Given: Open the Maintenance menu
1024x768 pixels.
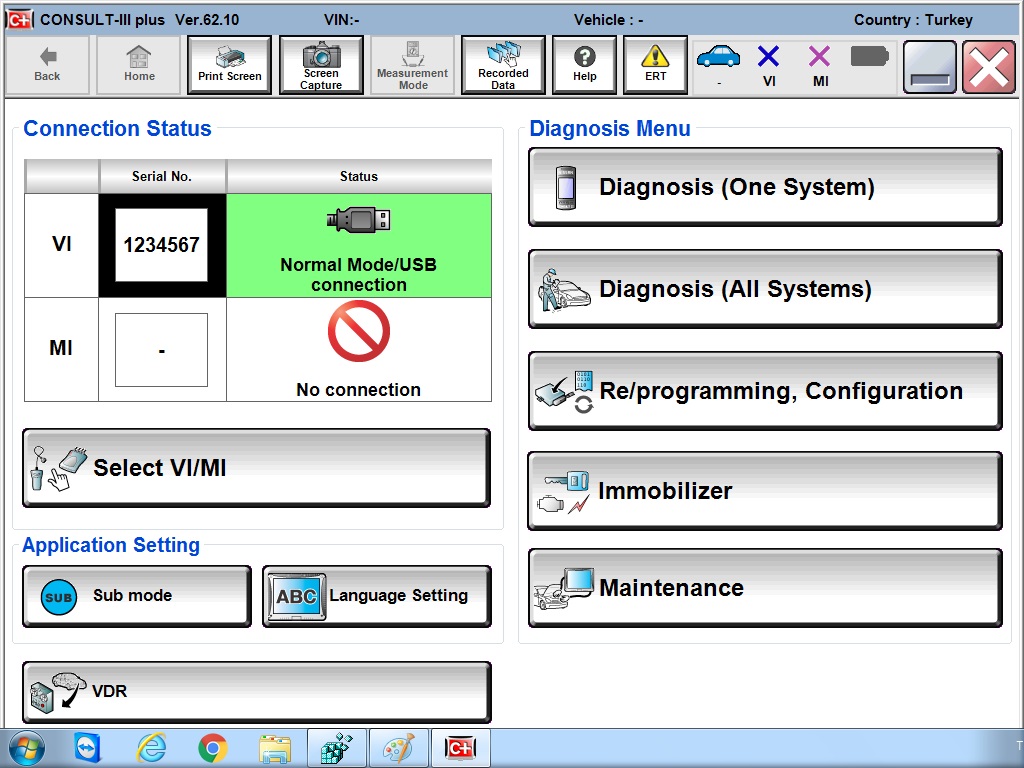Looking at the screenshot, I should coord(765,588).
